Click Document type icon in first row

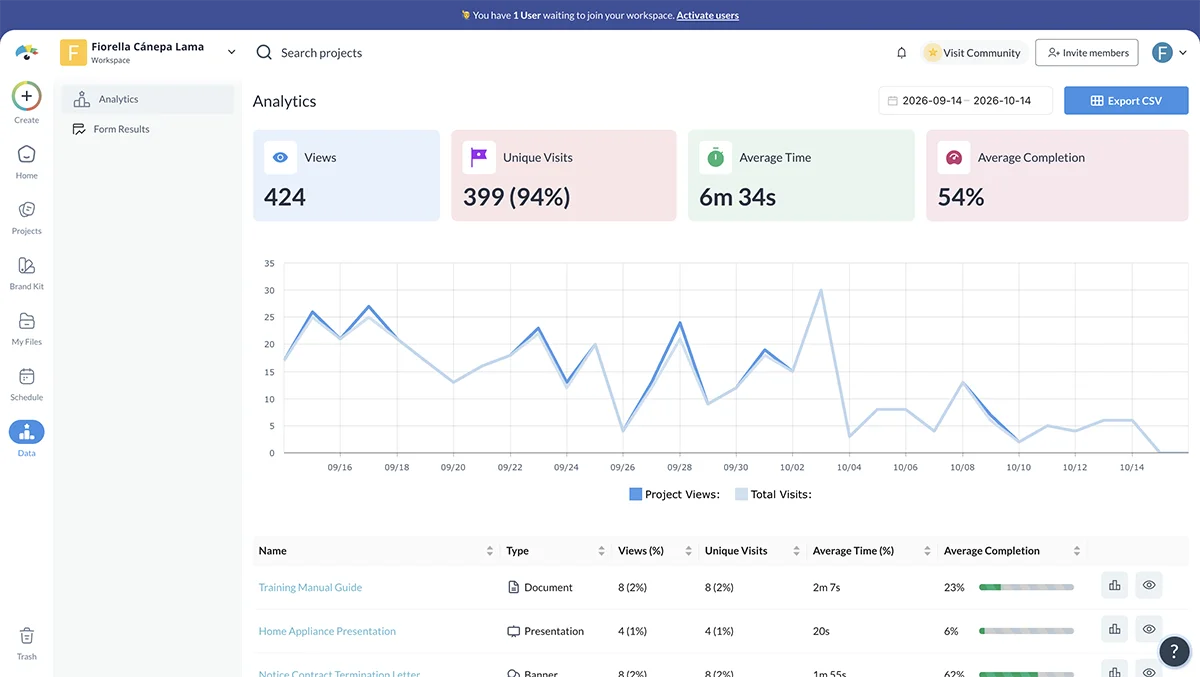coord(514,587)
